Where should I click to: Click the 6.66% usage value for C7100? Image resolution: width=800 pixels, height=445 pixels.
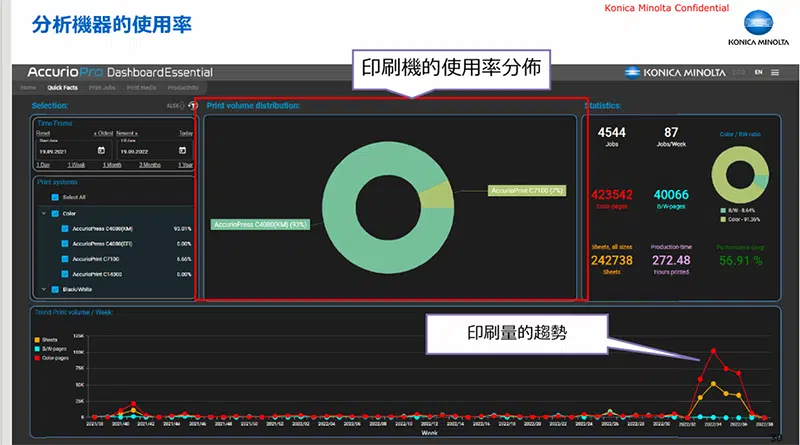[x=184, y=259]
